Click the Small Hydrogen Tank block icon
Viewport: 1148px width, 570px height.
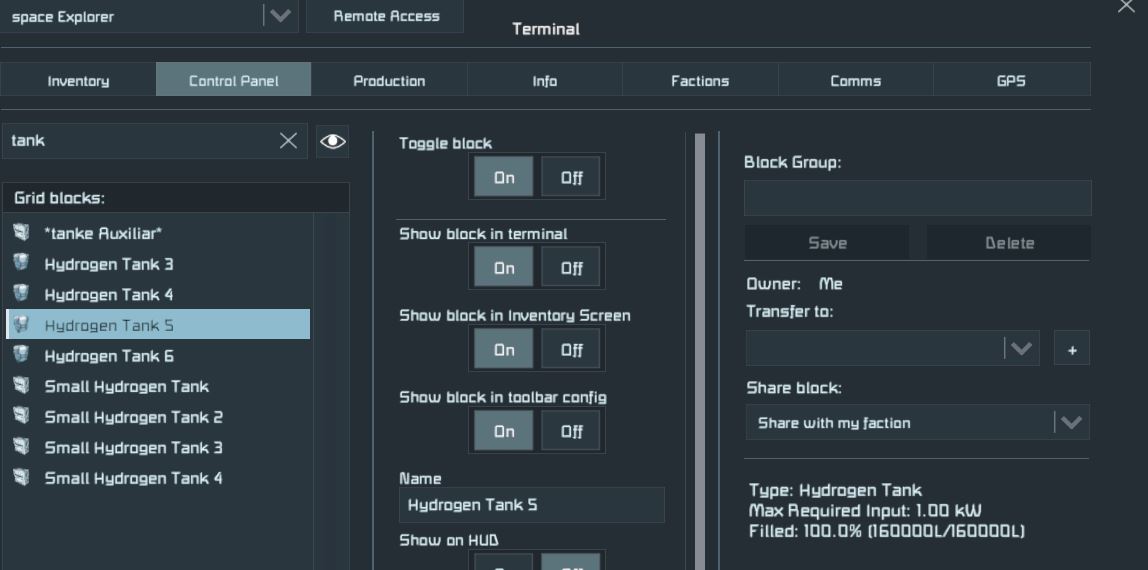(22, 386)
